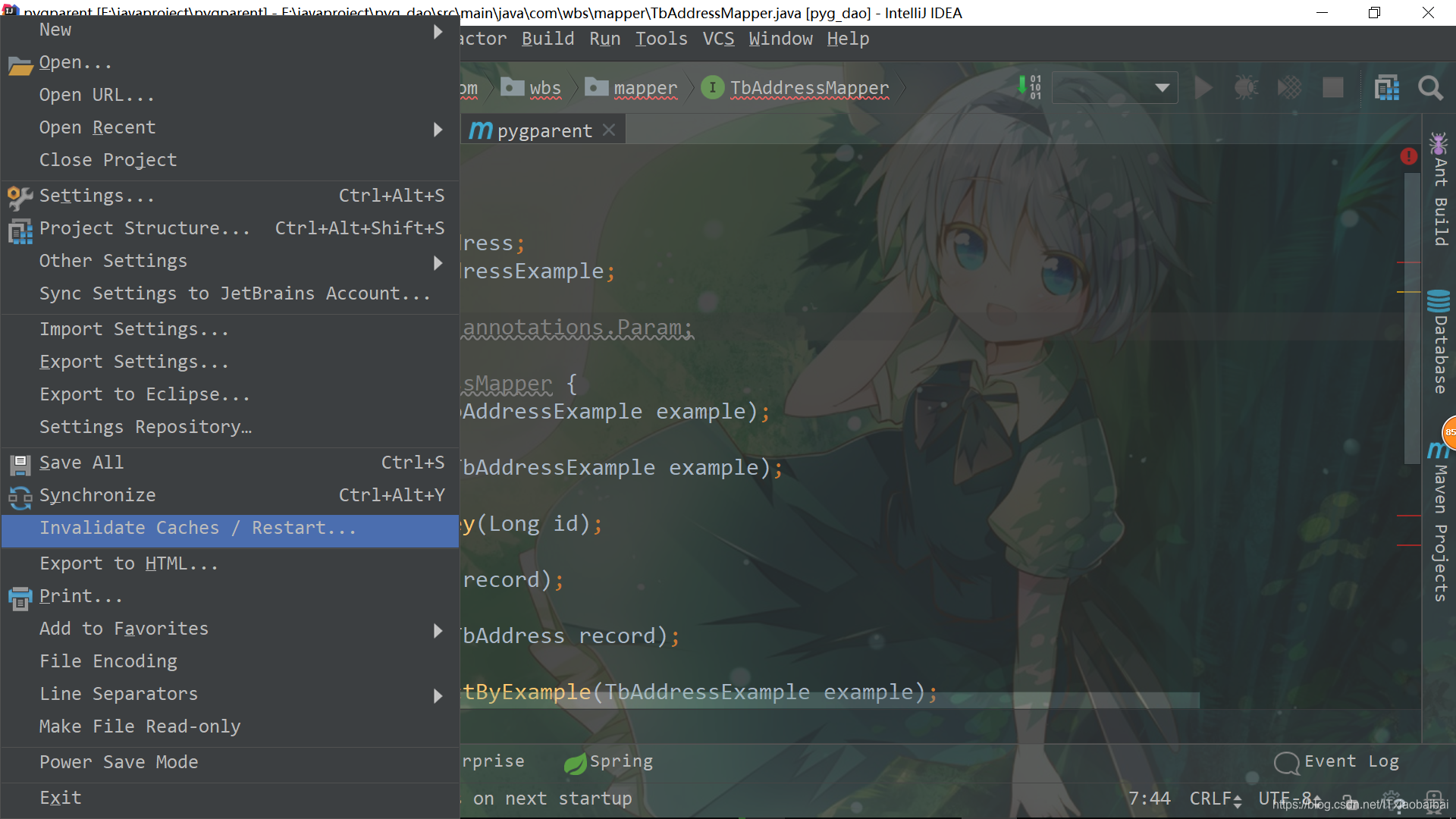
Task: Open the Window menu
Action: pos(780,39)
